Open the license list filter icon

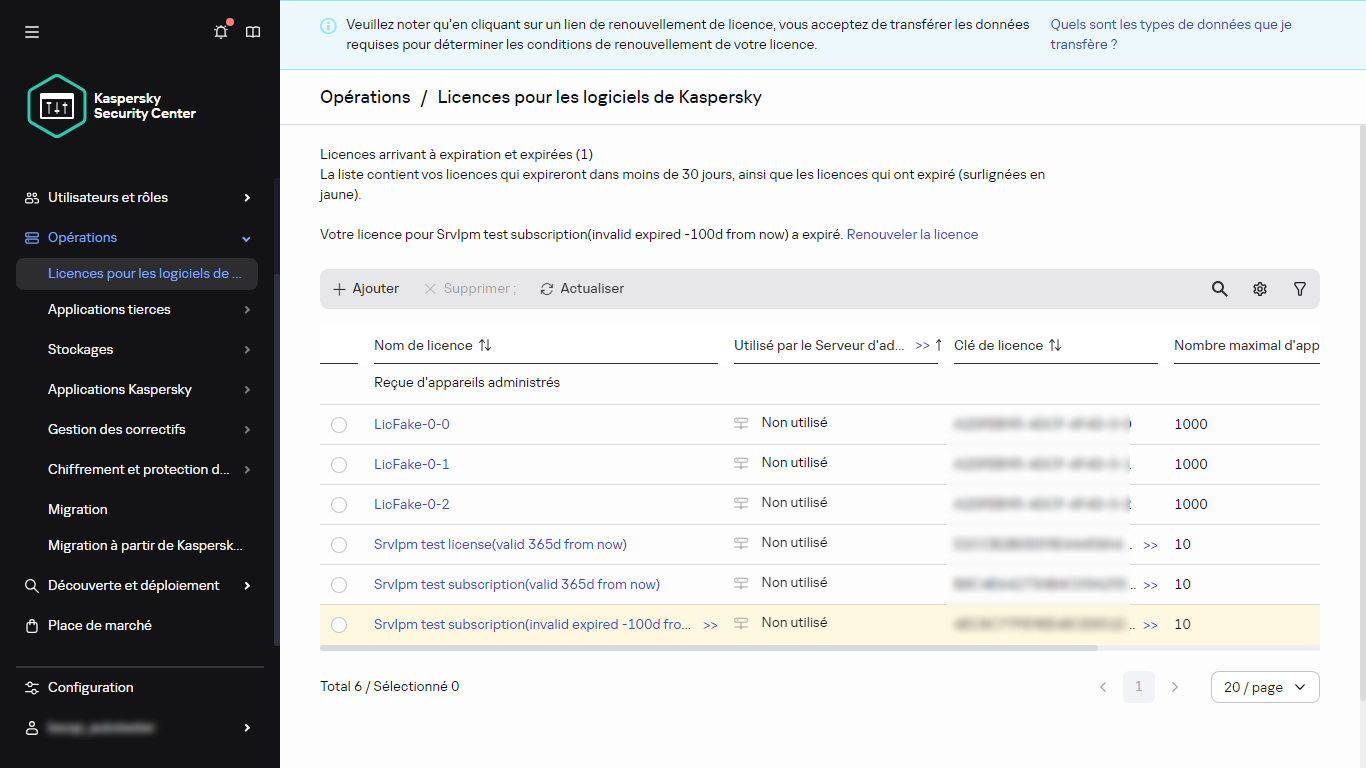click(x=1299, y=288)
